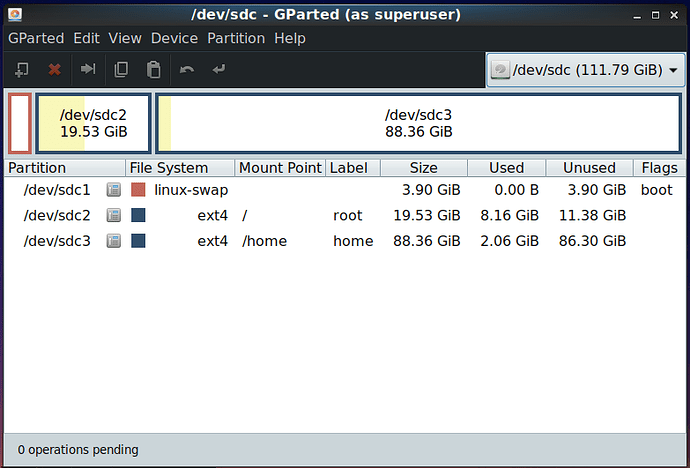Image resolution: width=690 pixels, height=468 pixels.
Task: Click the Unused column header
Action: point(590,168)
